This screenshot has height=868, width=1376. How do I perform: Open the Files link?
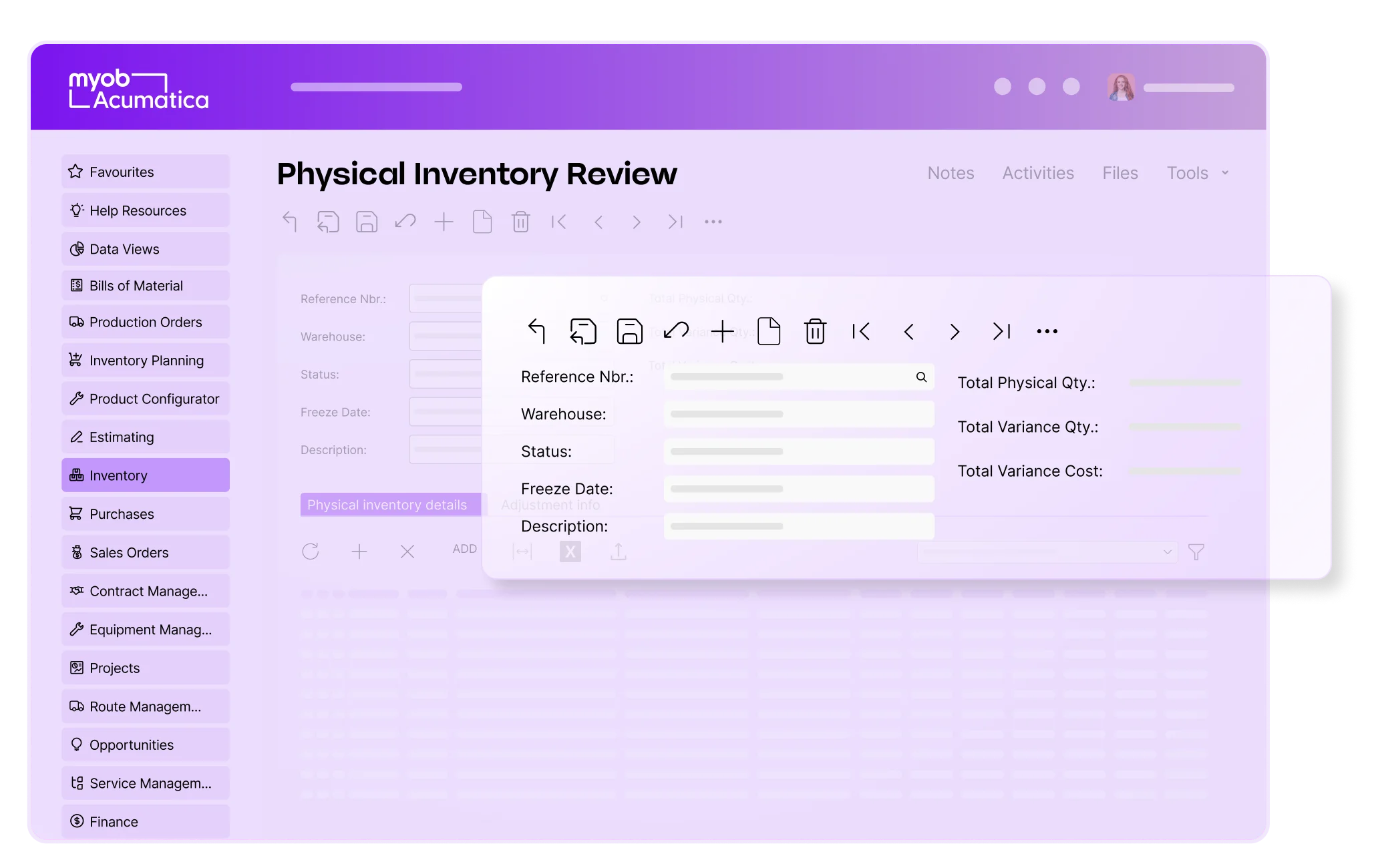click(x=1120, y=173)
